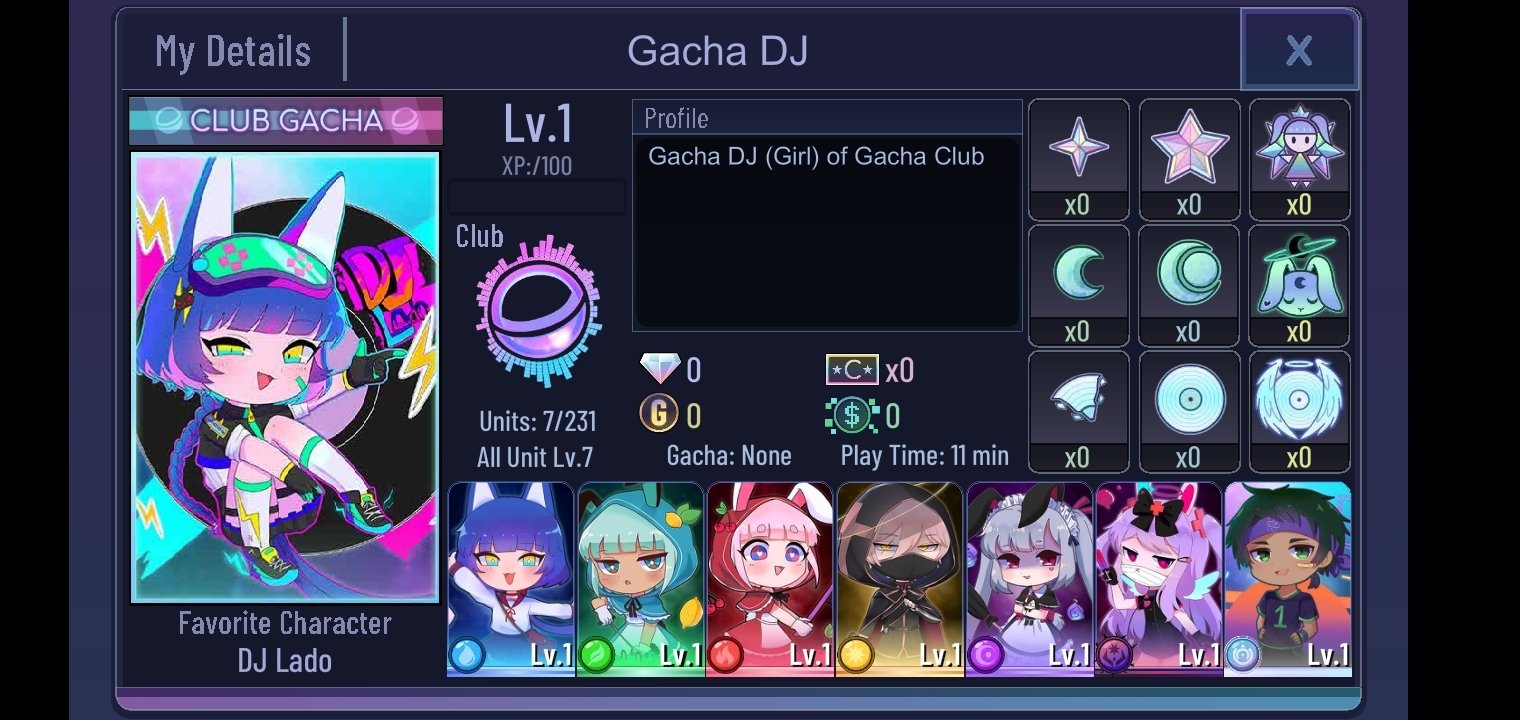The image size is (1520, 720).
Task: Open the Club emblem orb
Action: click(x=540, y=312)
